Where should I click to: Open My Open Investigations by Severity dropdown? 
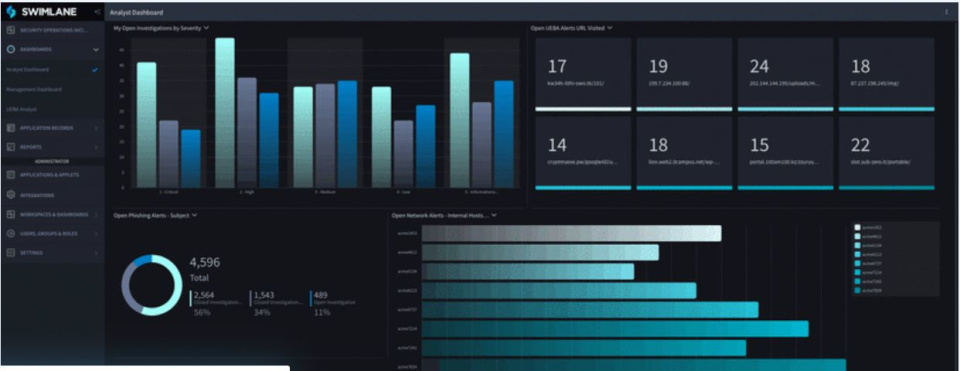(206, 28)
